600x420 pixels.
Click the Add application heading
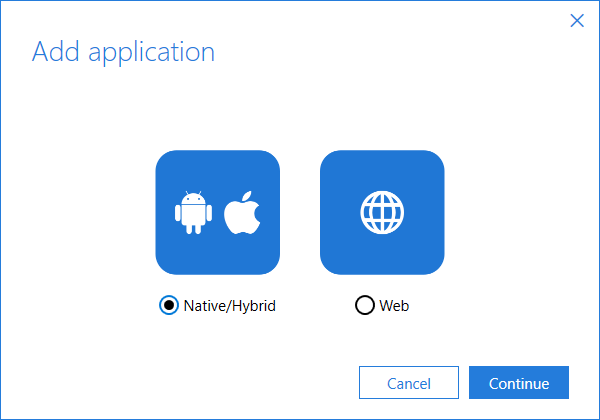[x=123, y=52]
